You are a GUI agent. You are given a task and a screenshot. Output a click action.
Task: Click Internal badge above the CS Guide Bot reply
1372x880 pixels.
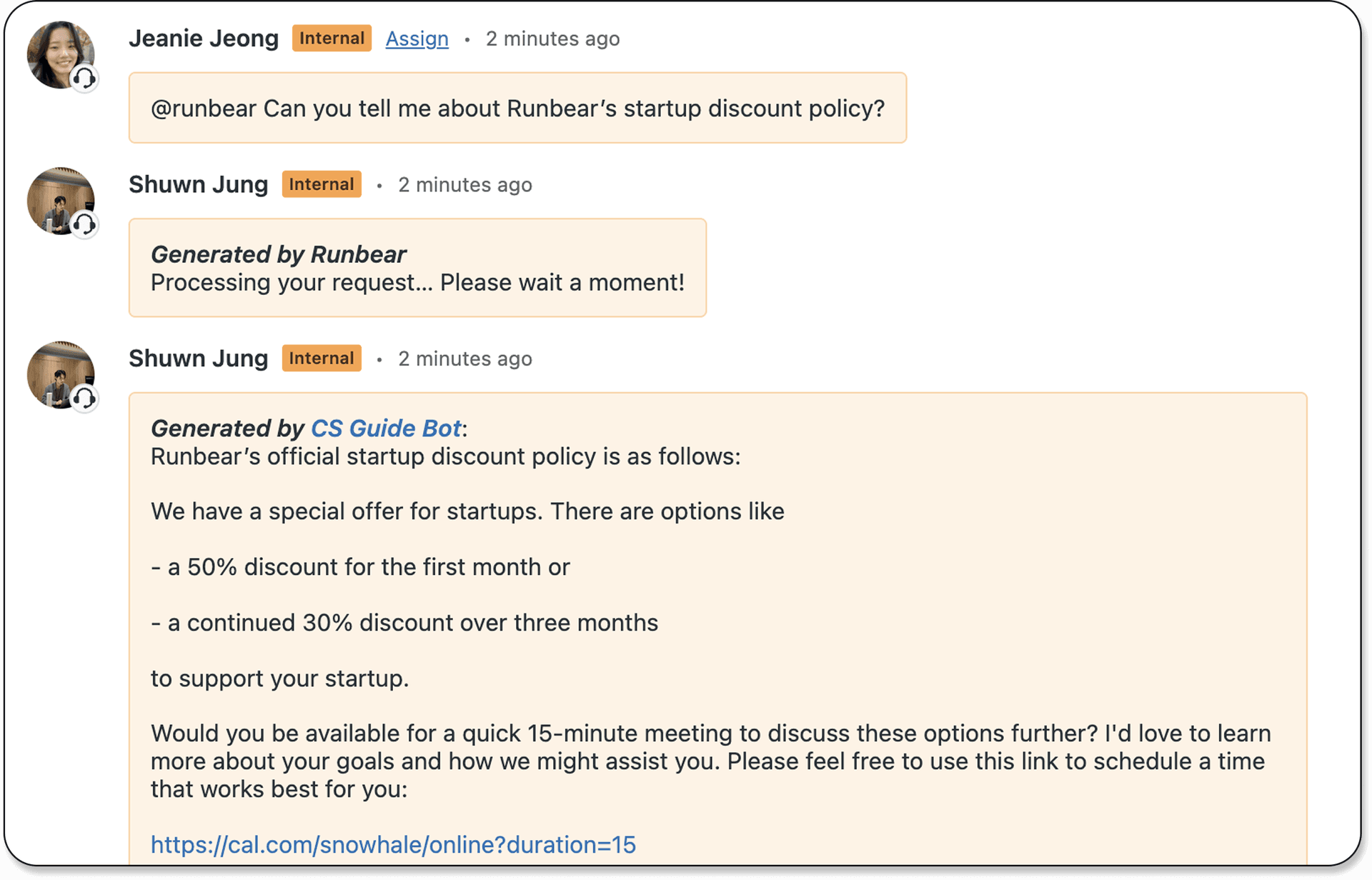322,358
